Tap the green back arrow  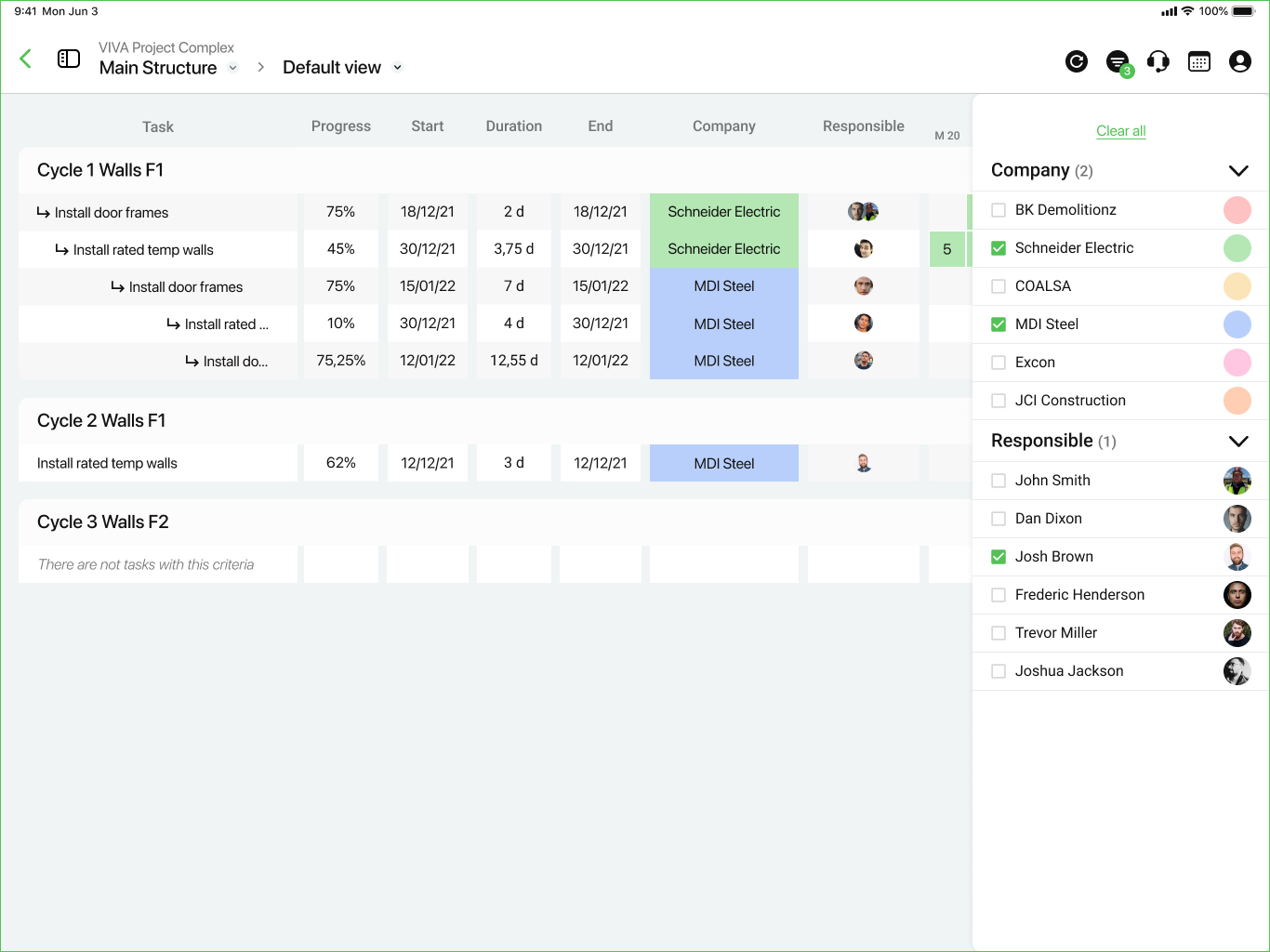point(26,59)
